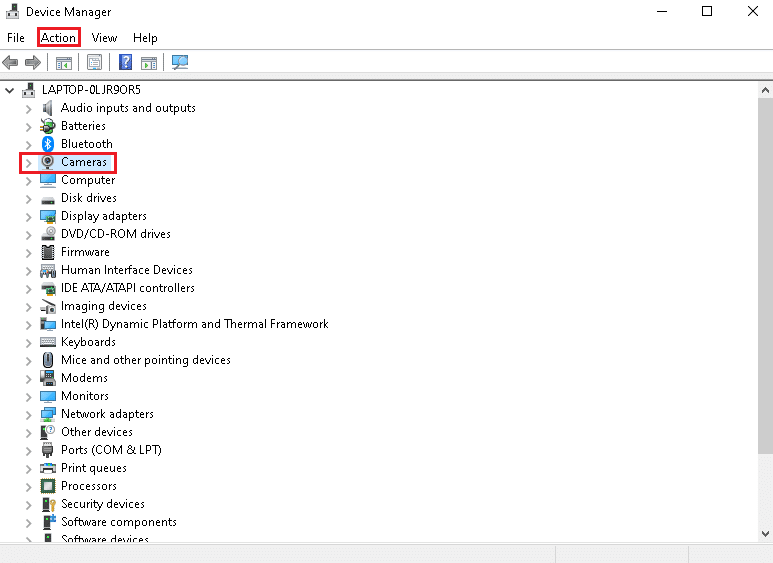
Task: Expand the Network adapters node
Action: pyautogui.click(x=29, y=414)
